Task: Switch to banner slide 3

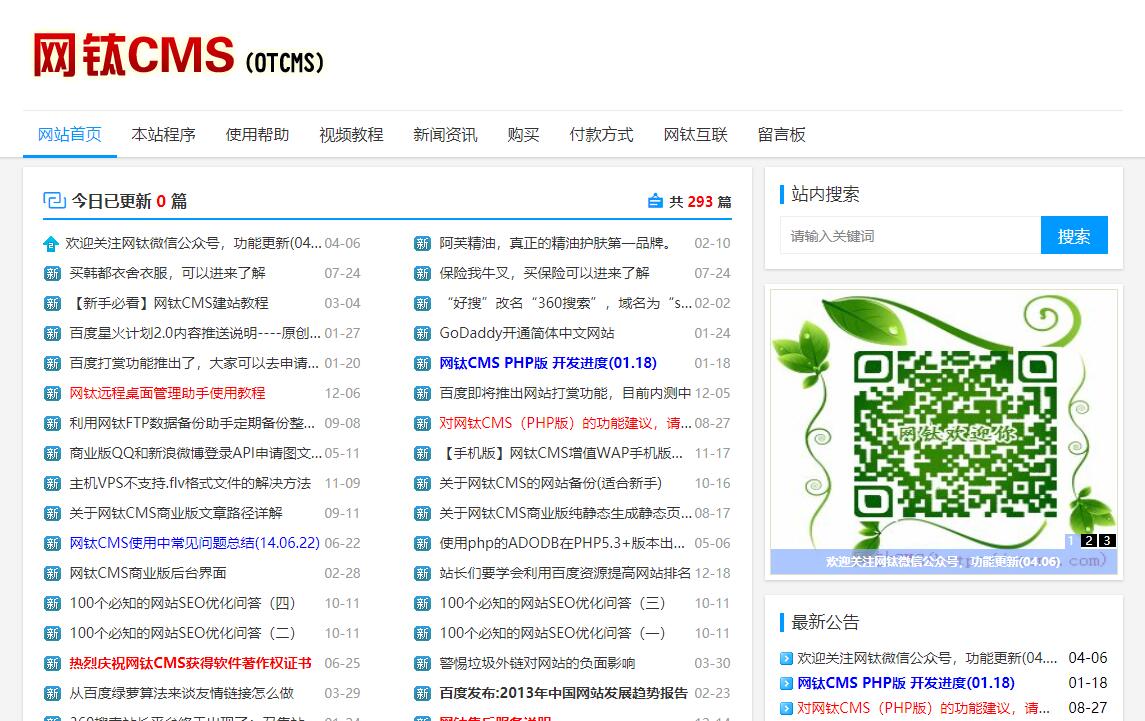Action: coord(1107,541)
